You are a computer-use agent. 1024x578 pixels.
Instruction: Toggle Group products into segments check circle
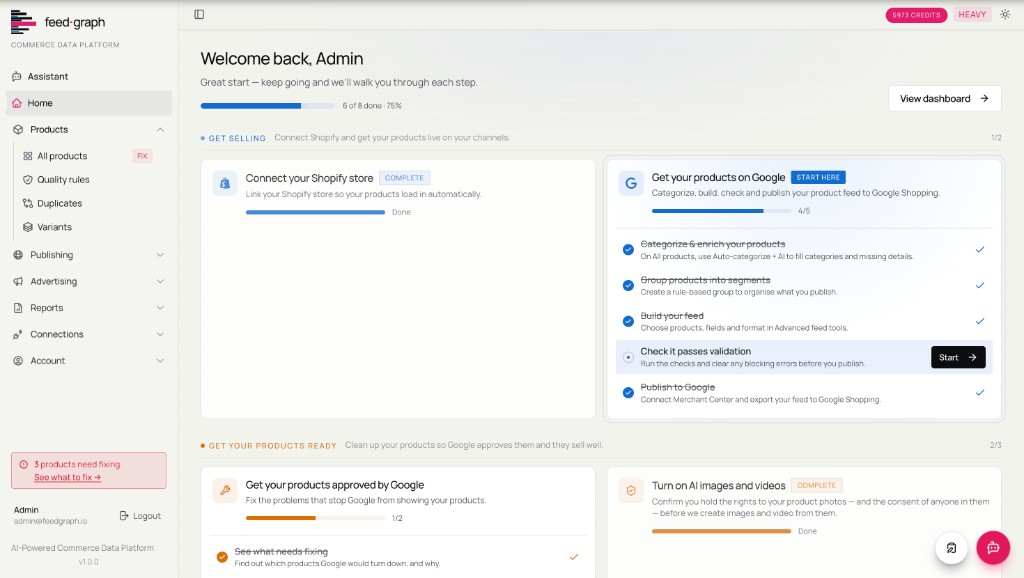click(628, 285)
